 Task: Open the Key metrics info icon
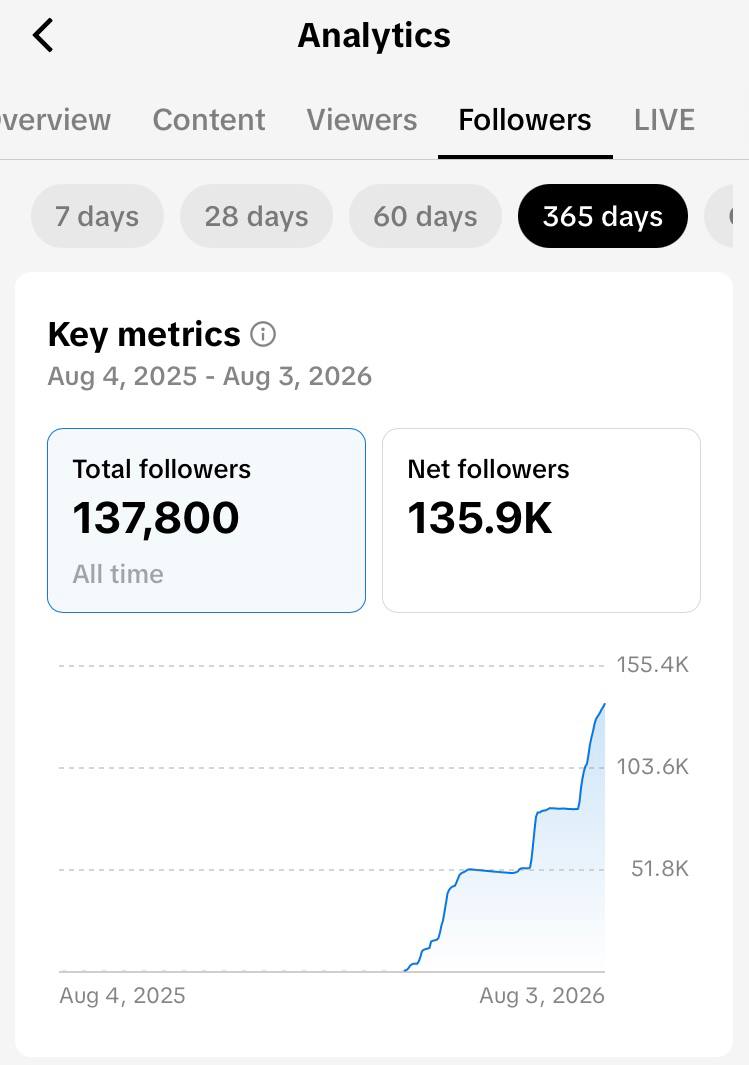point(263,334)
